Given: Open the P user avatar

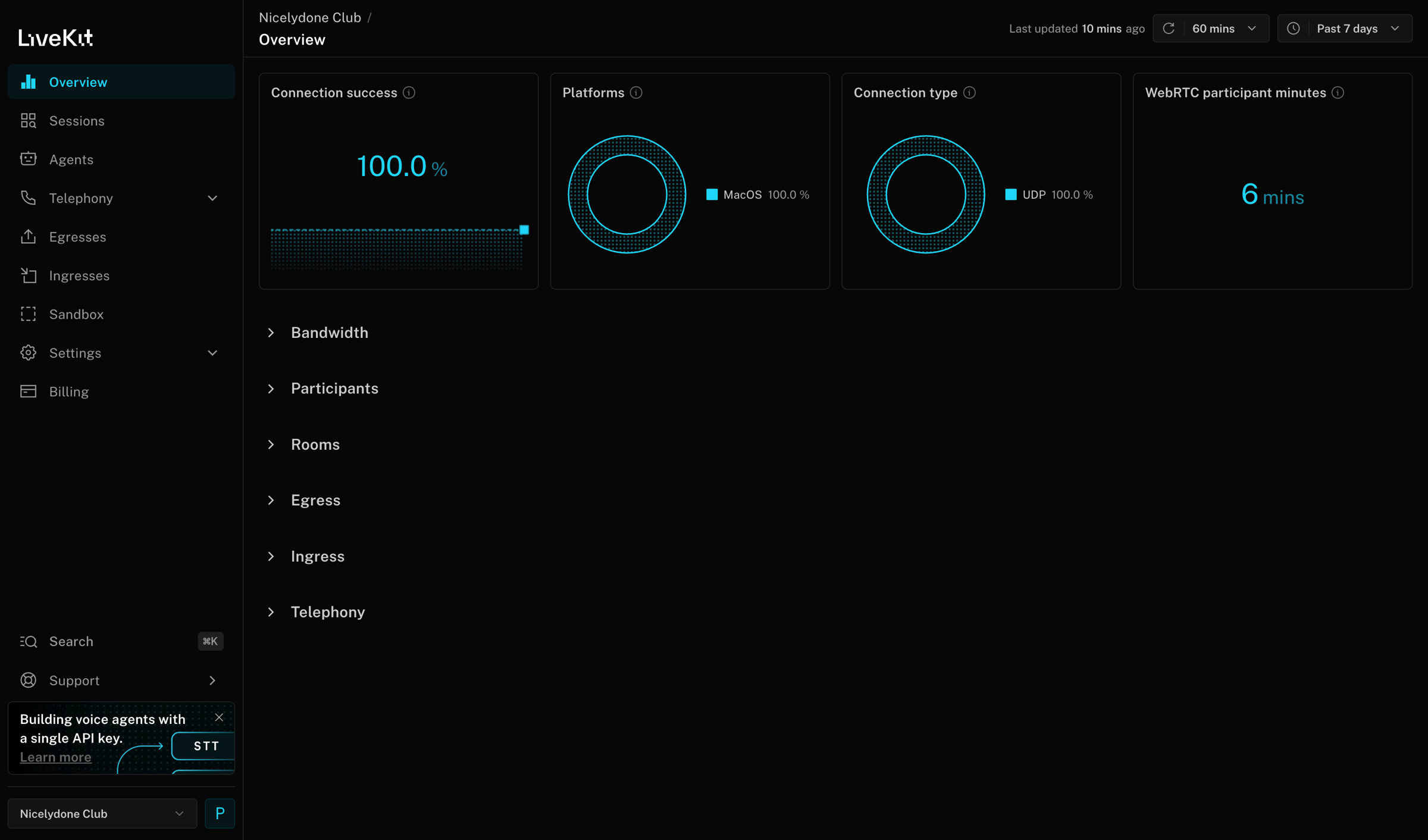Looking at the screenshot, I should pyautogui.click(x=220, y=813).
